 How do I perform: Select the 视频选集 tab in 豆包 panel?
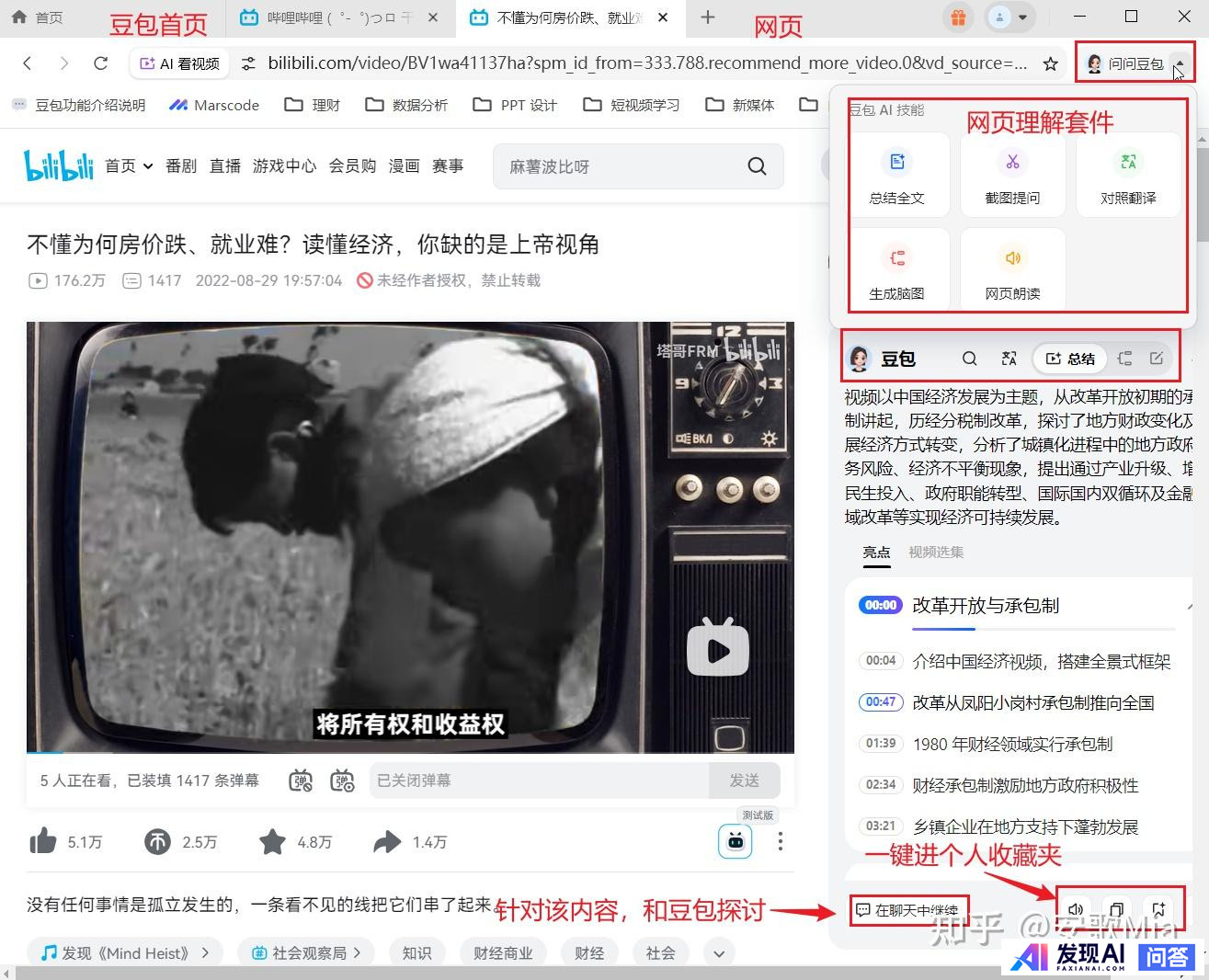(x=936, y=552)
